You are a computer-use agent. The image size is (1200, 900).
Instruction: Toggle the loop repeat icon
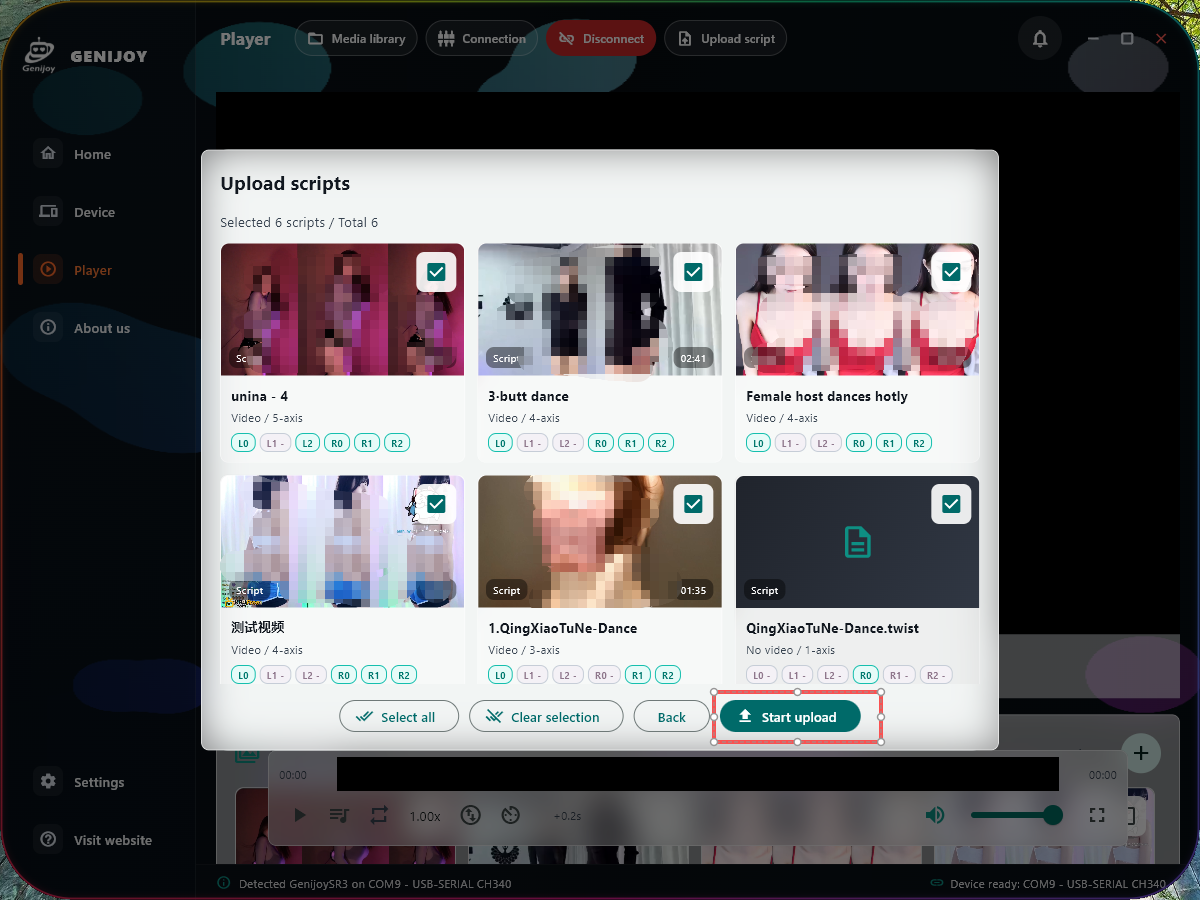click(x=378, y=815)
